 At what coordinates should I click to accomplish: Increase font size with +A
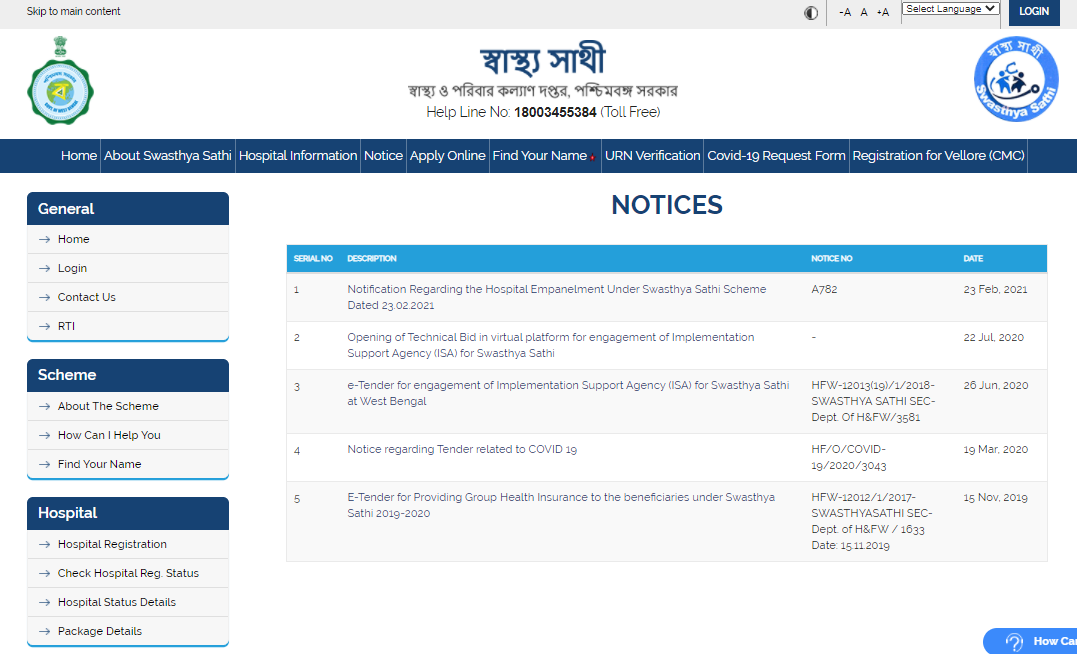coord(883,12)
